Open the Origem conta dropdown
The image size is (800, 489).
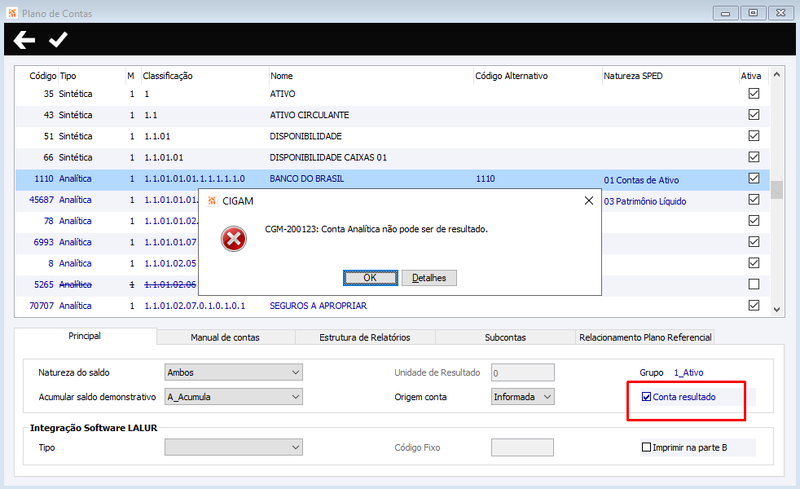[x=523, y=397]
